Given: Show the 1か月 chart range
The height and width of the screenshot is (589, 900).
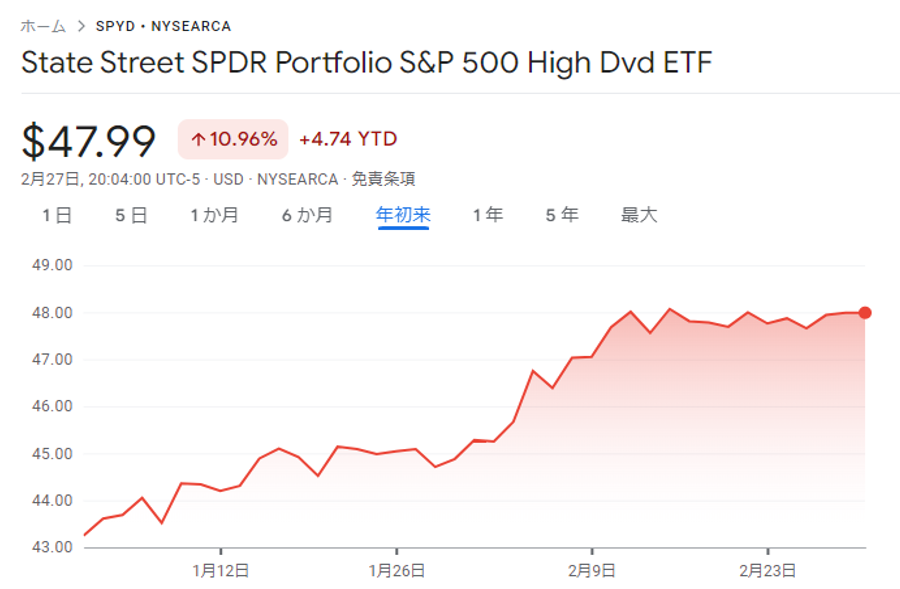Looking at the screenshot, I should 214,215.
